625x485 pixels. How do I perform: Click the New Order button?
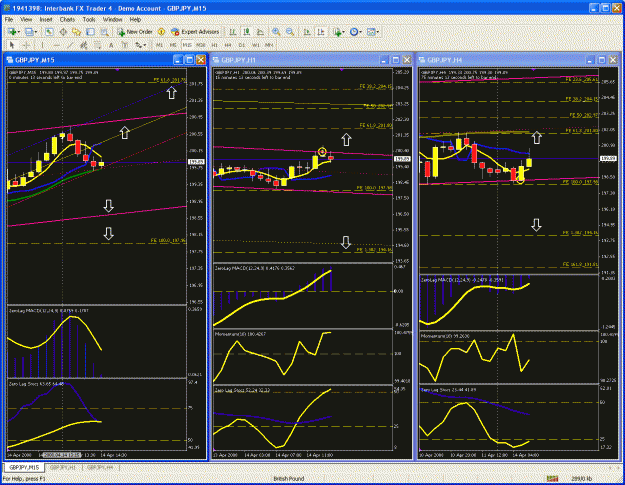[x=135, y=32]
